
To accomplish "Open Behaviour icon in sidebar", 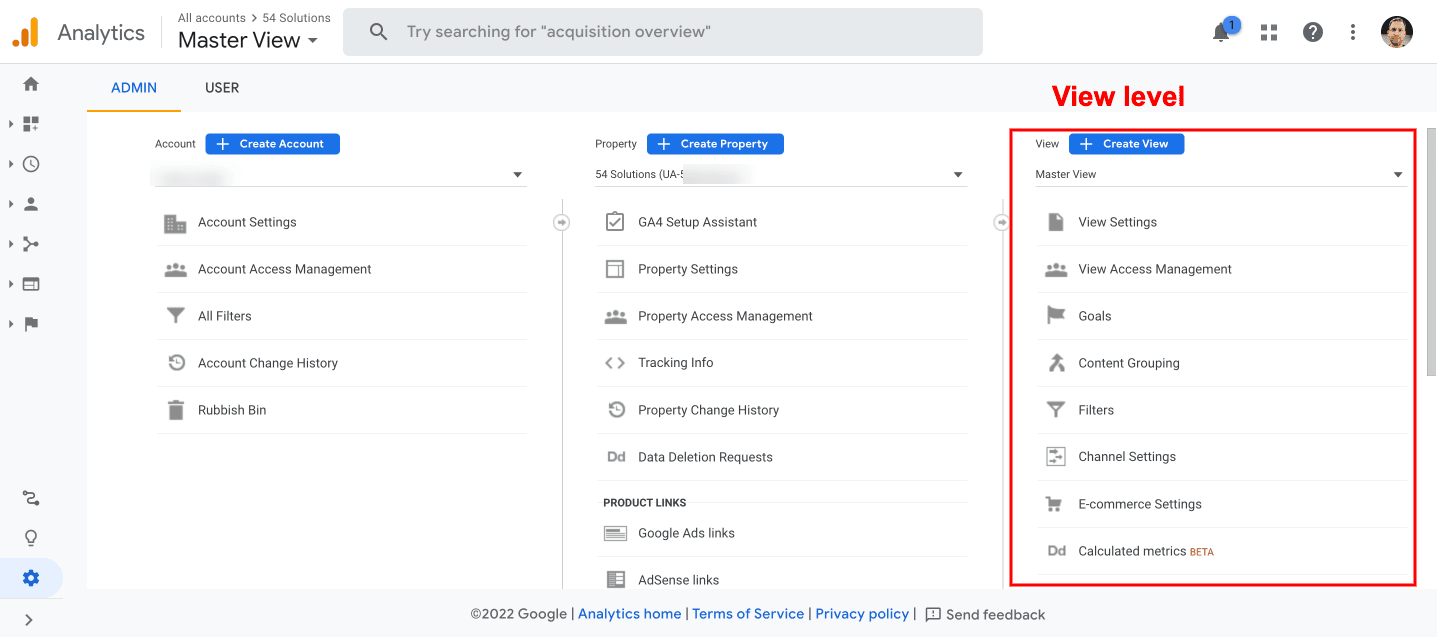I will pyautogui.click(x=31, y=284).
